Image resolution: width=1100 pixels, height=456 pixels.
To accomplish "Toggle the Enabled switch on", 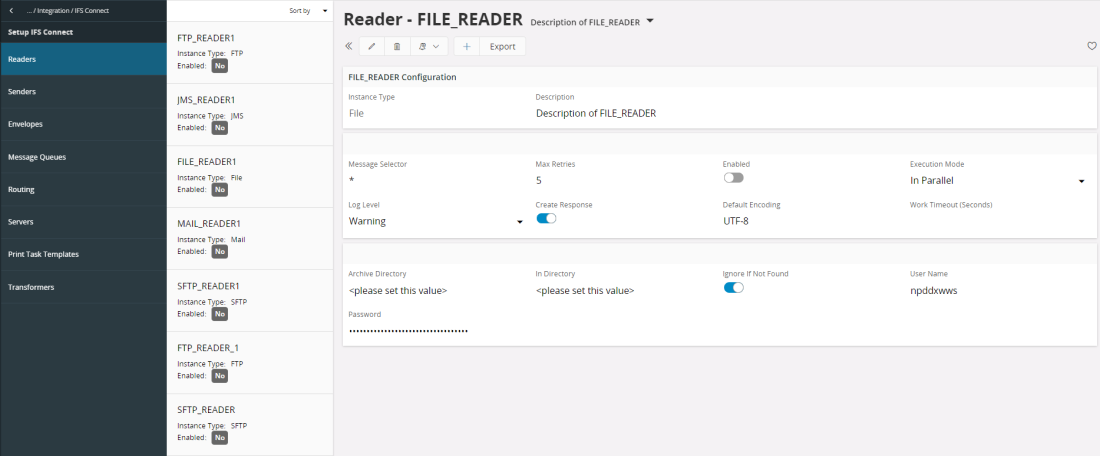I will click(734, 177).
